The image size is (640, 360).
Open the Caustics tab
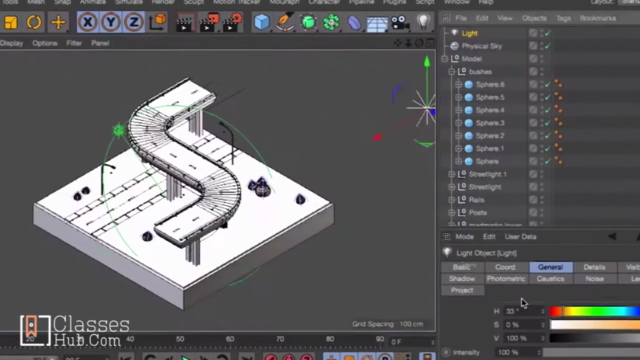tap(550, 279)
